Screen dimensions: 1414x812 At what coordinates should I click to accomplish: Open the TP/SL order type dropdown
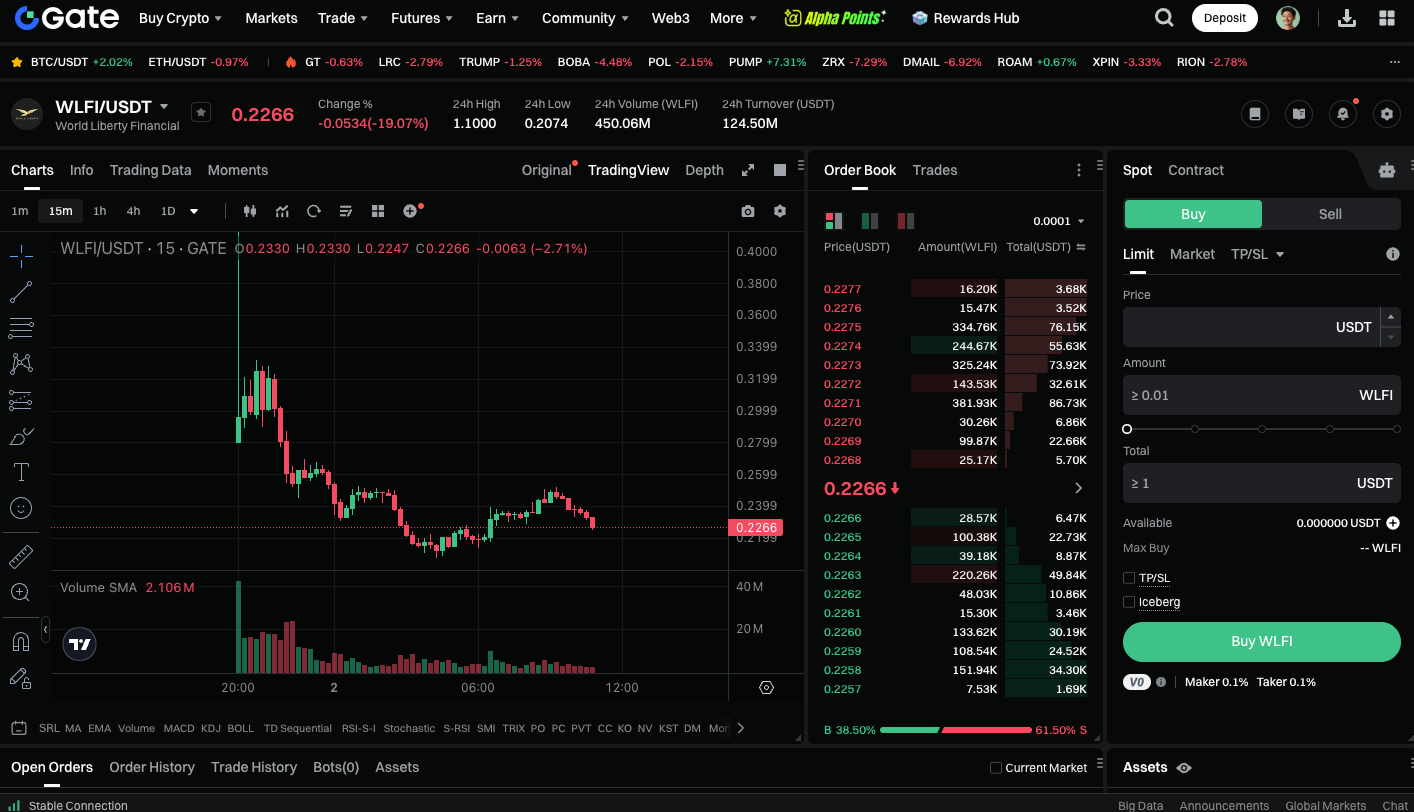(x=1258, y=254)
